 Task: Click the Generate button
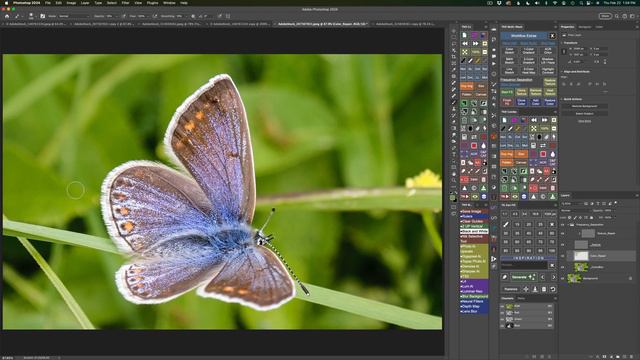[x=524, y=277]
